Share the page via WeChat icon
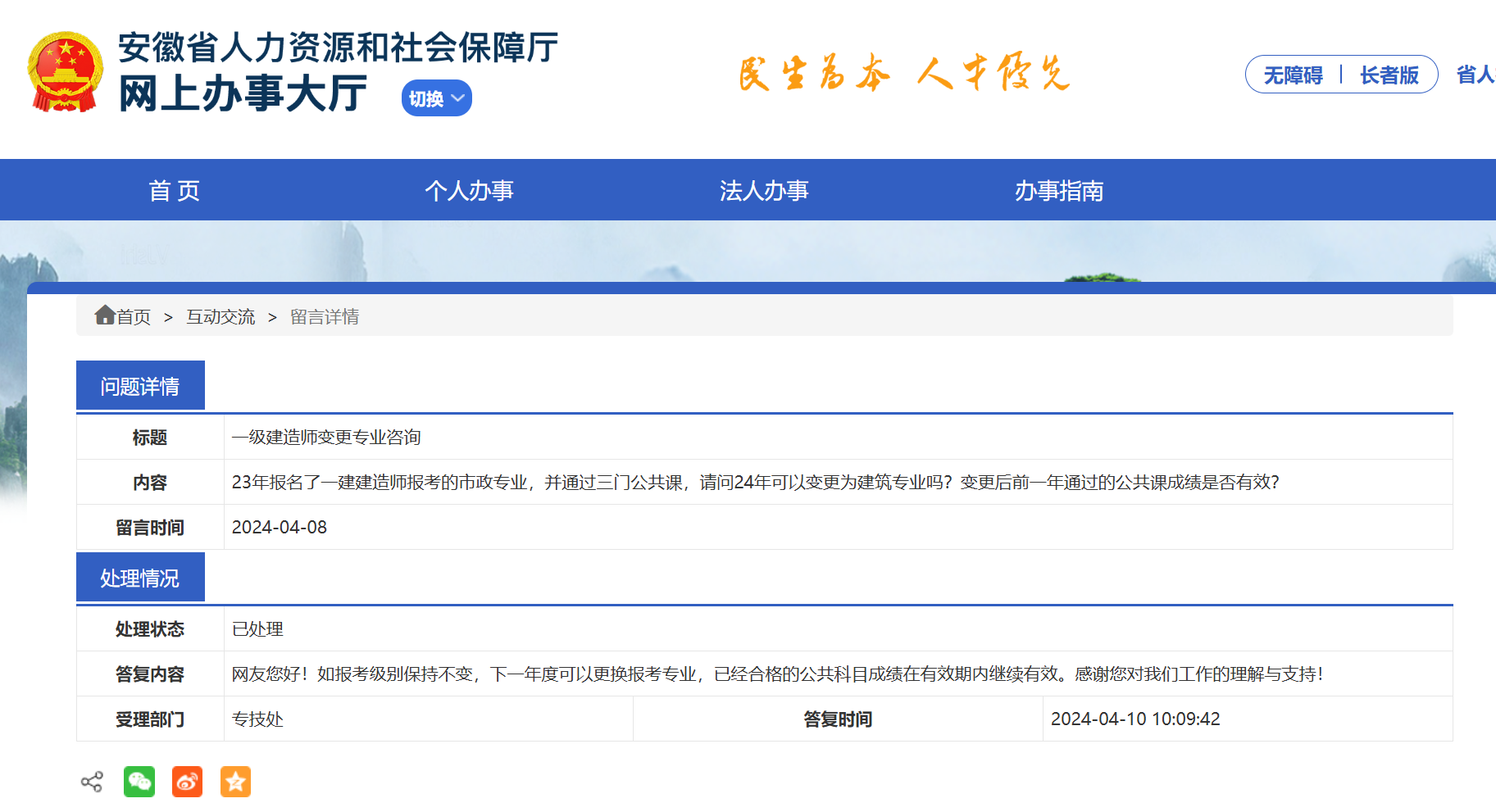 pyautogui.click(x=139, y=782)
